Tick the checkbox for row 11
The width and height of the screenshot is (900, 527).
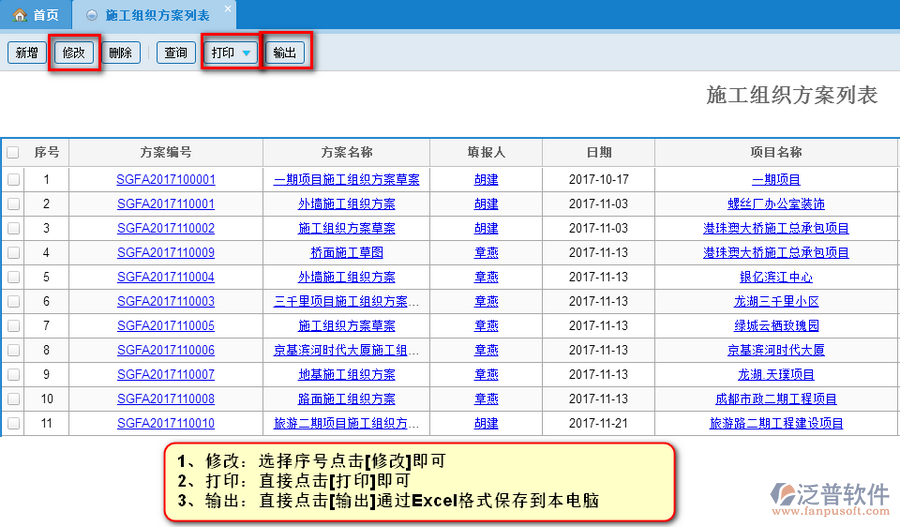[13, 423]
